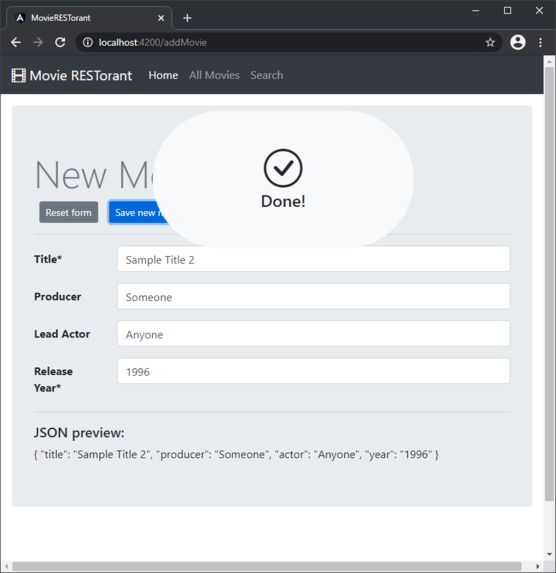Screen dimensions: 556x573
Task: Close the MovieRESTorant tab
Action: tap(161, 18)
